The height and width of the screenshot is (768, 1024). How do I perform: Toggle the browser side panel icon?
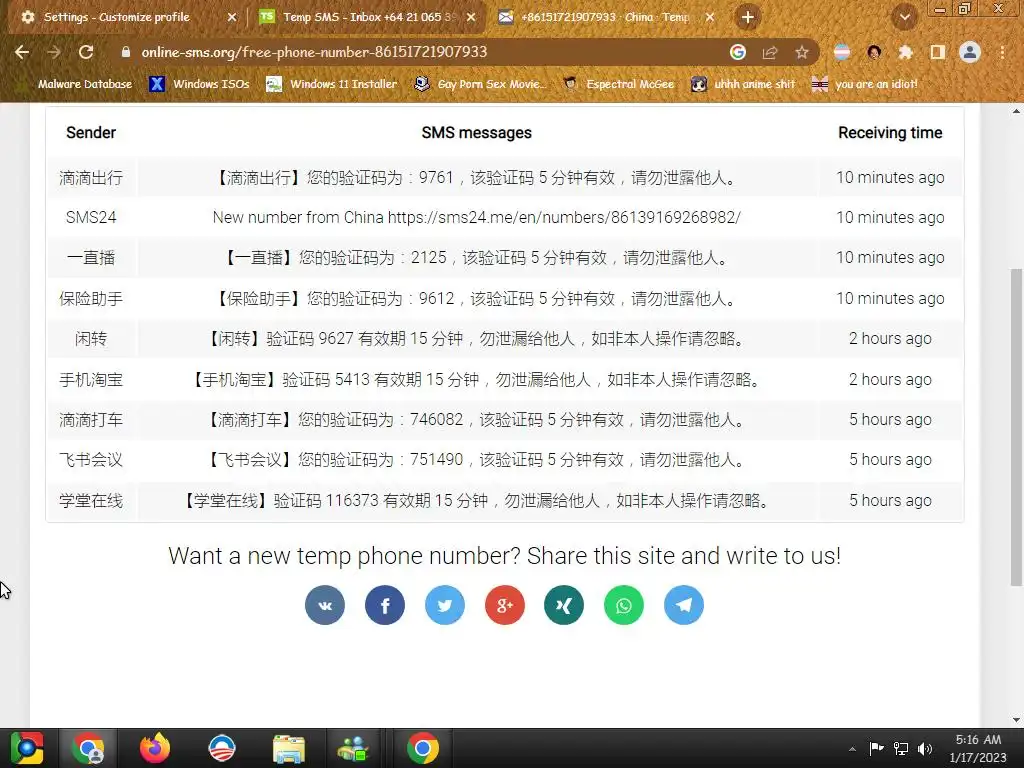(x=938, y=52)
